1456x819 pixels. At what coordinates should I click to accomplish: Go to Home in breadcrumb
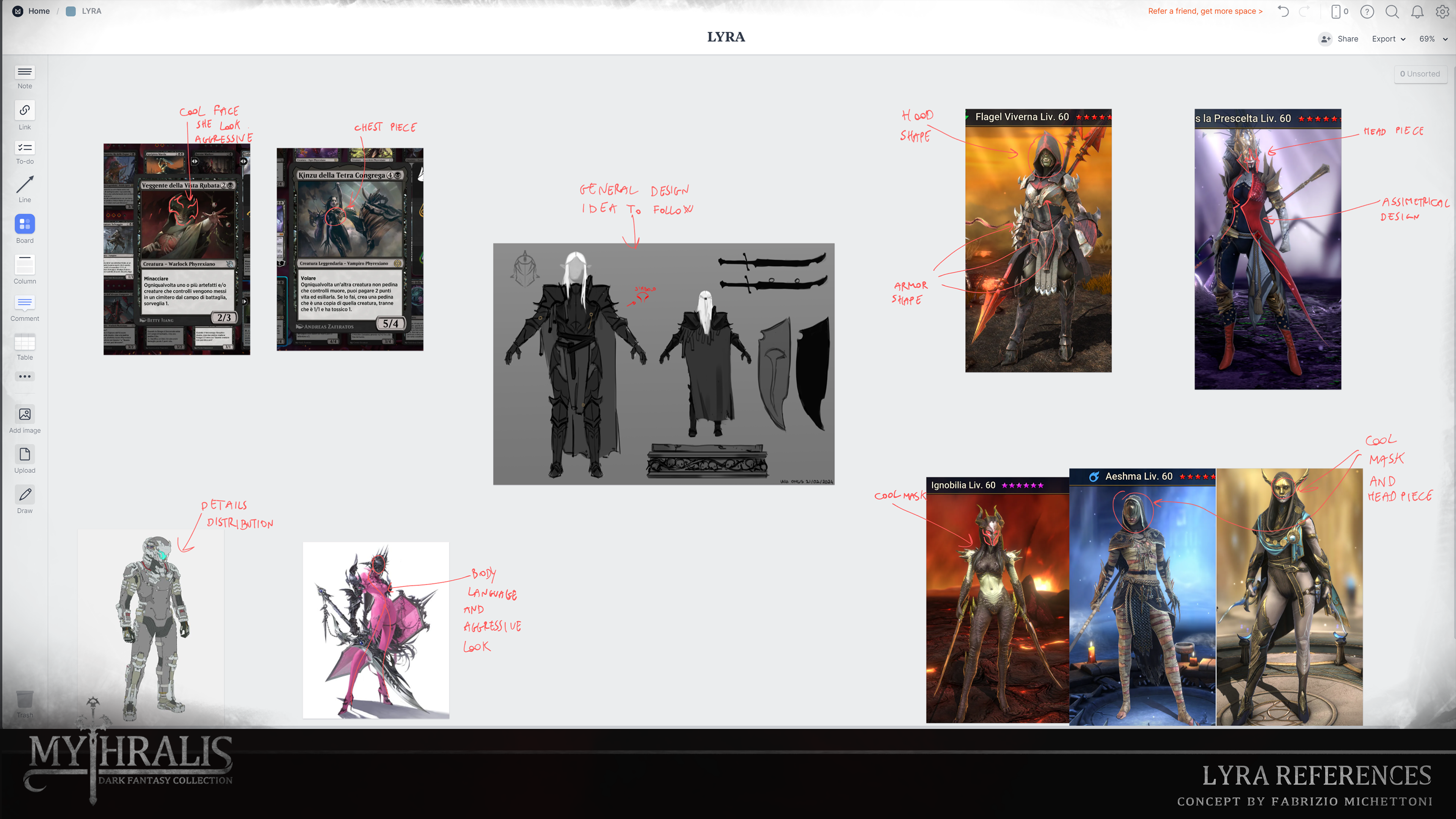(38, 11)
